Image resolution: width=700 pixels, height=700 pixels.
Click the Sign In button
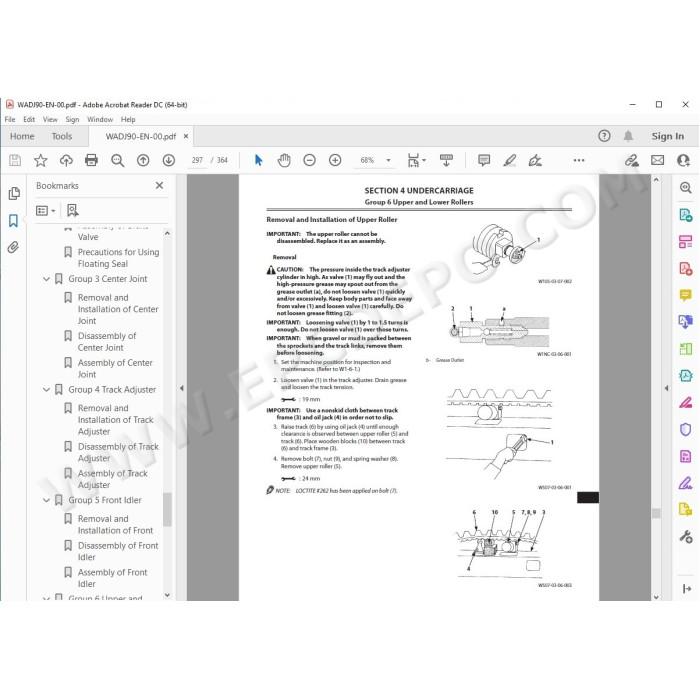[667, 136]
